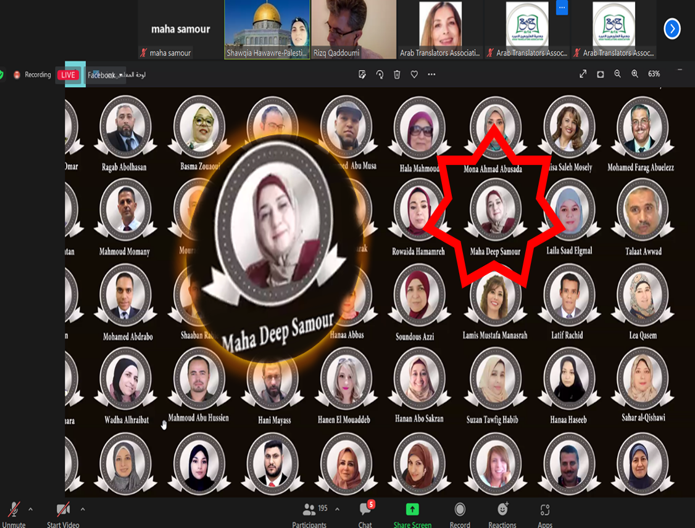
Task: Click the green Share Screen button
Action: pyautogui.click(x=412, y=511)
